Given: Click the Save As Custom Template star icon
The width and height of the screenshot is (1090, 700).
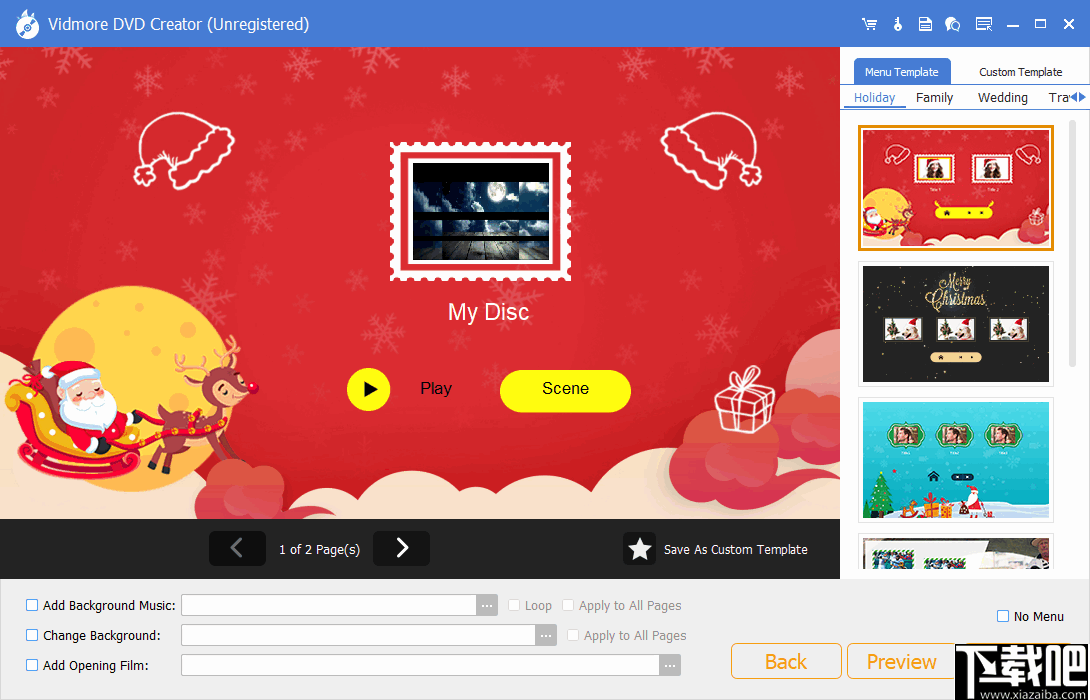Looking at the screenshot, I should click(x=640, y=548).
